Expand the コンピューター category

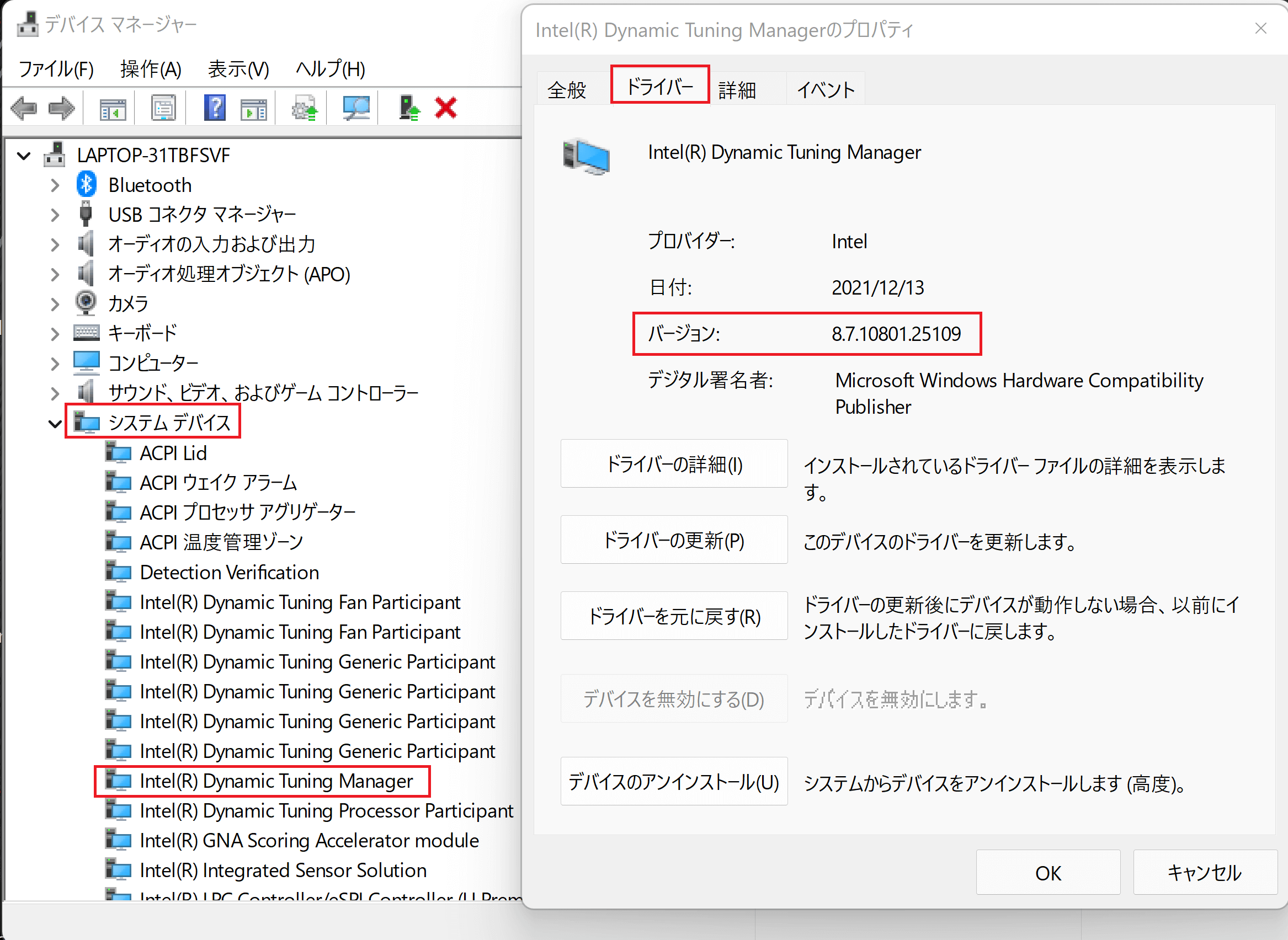click(55, 363)
